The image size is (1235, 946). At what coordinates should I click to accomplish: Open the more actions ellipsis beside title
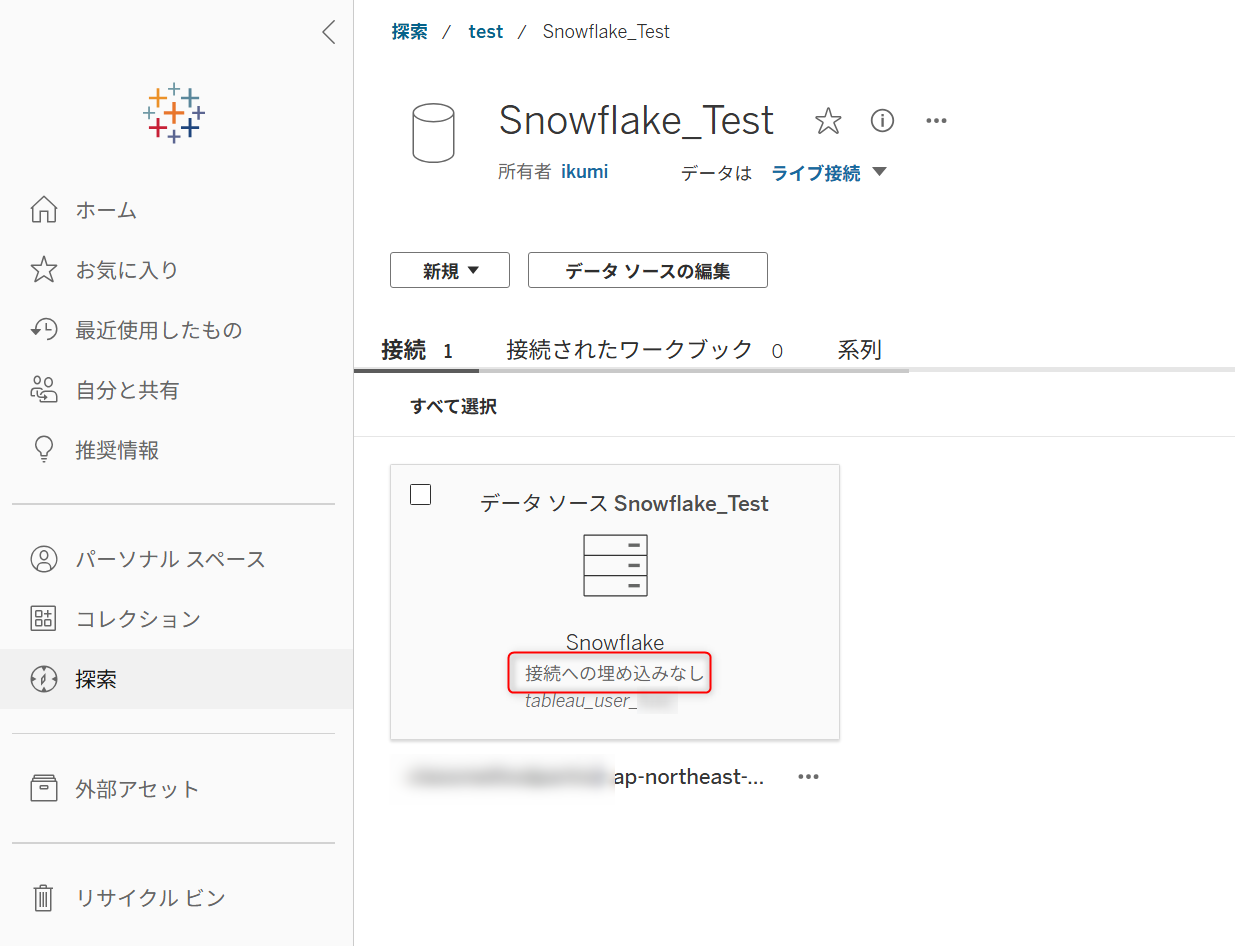click(936, 121)
